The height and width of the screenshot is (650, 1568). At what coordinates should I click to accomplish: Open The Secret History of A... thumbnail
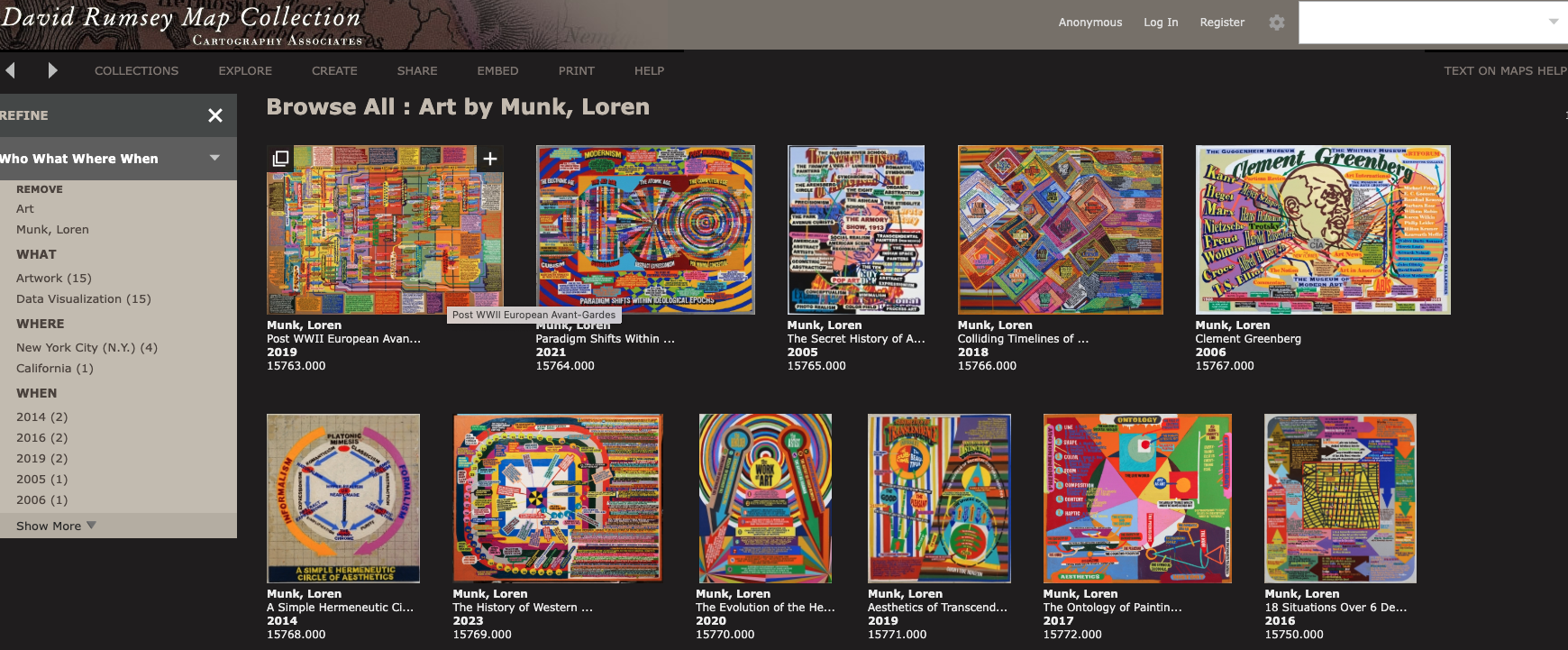pos(856,230)
